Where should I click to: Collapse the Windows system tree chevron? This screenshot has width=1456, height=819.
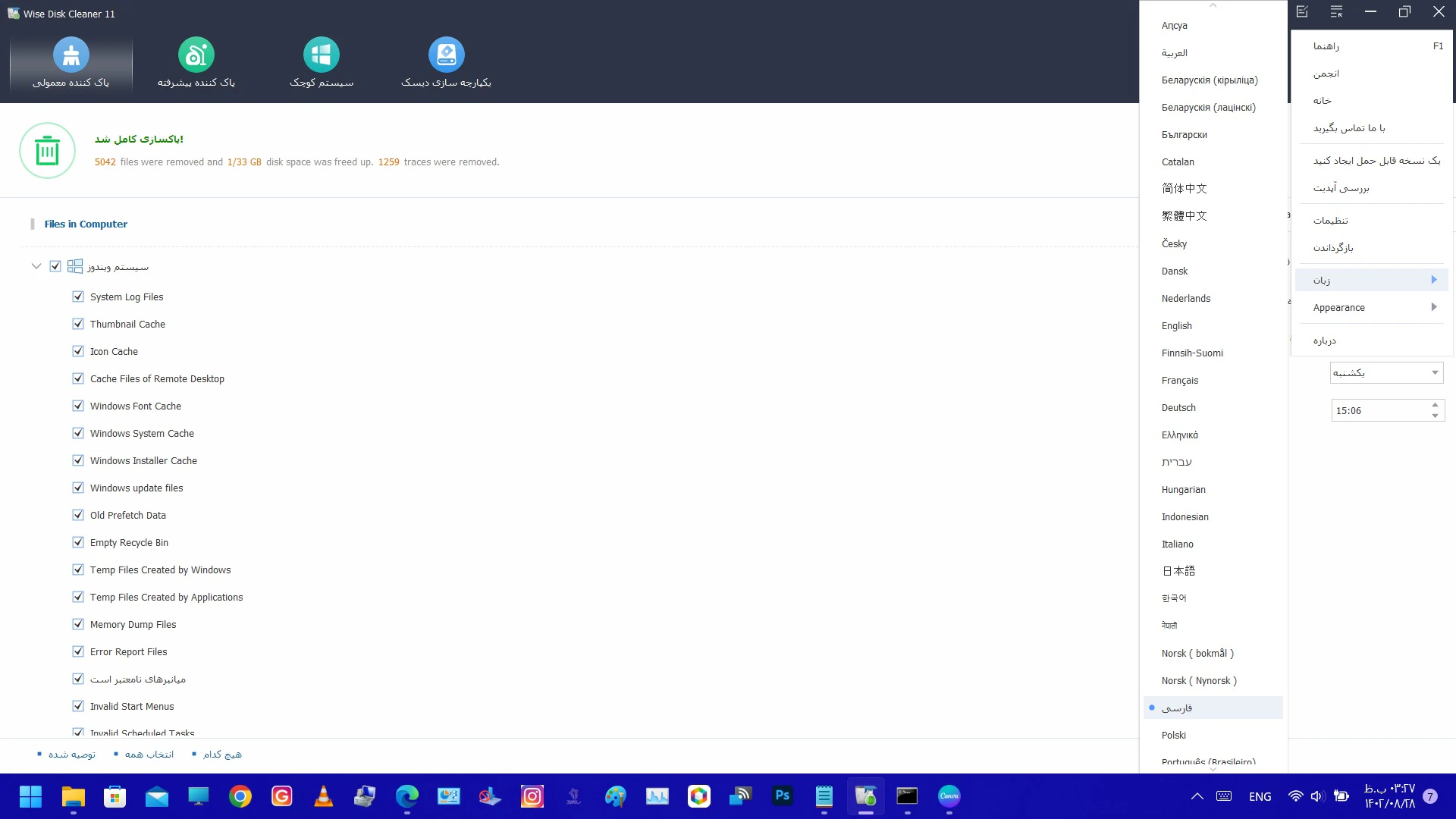tap(36, 266)
